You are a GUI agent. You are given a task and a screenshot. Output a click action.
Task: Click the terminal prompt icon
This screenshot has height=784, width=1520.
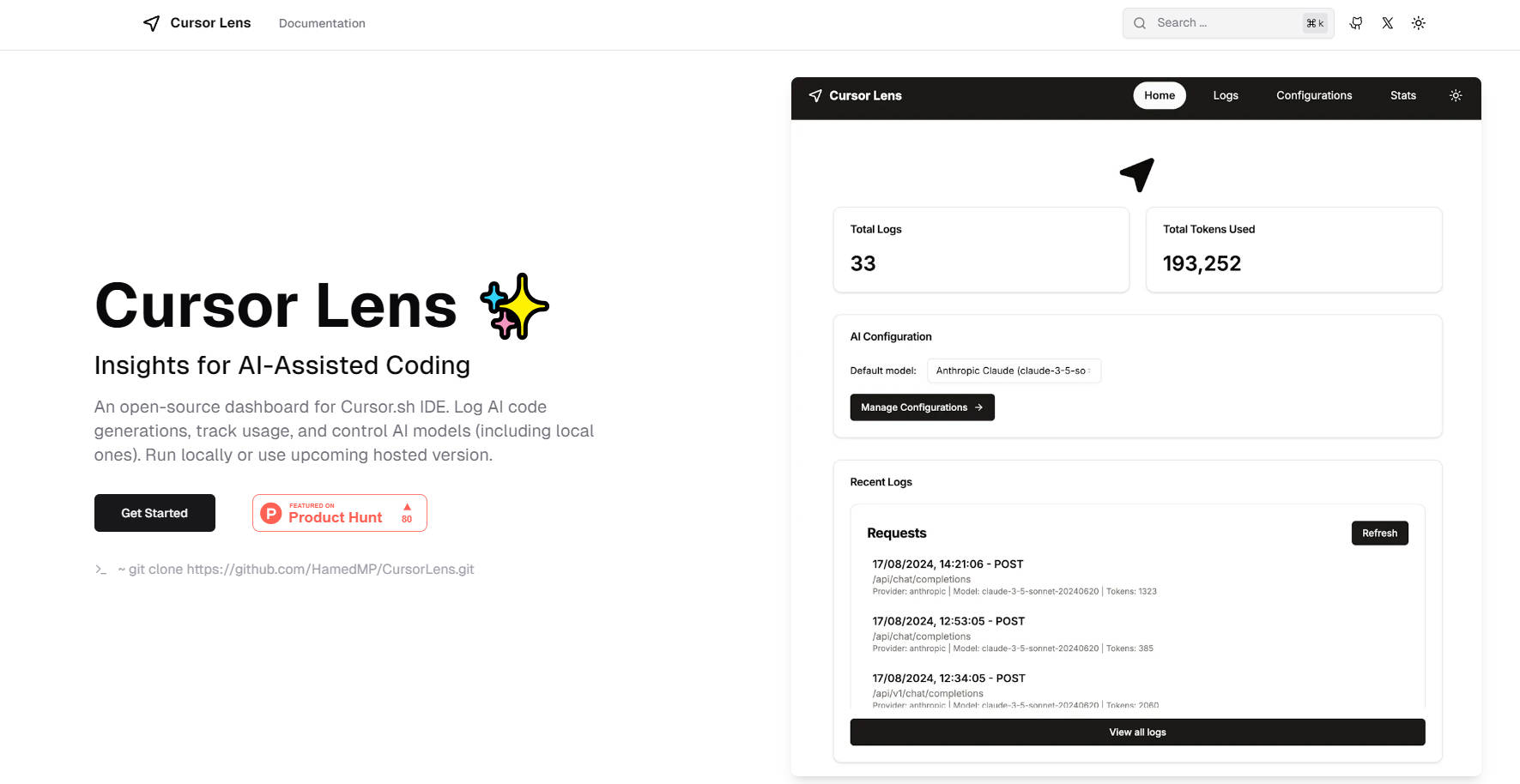click(x=101, y=570)
